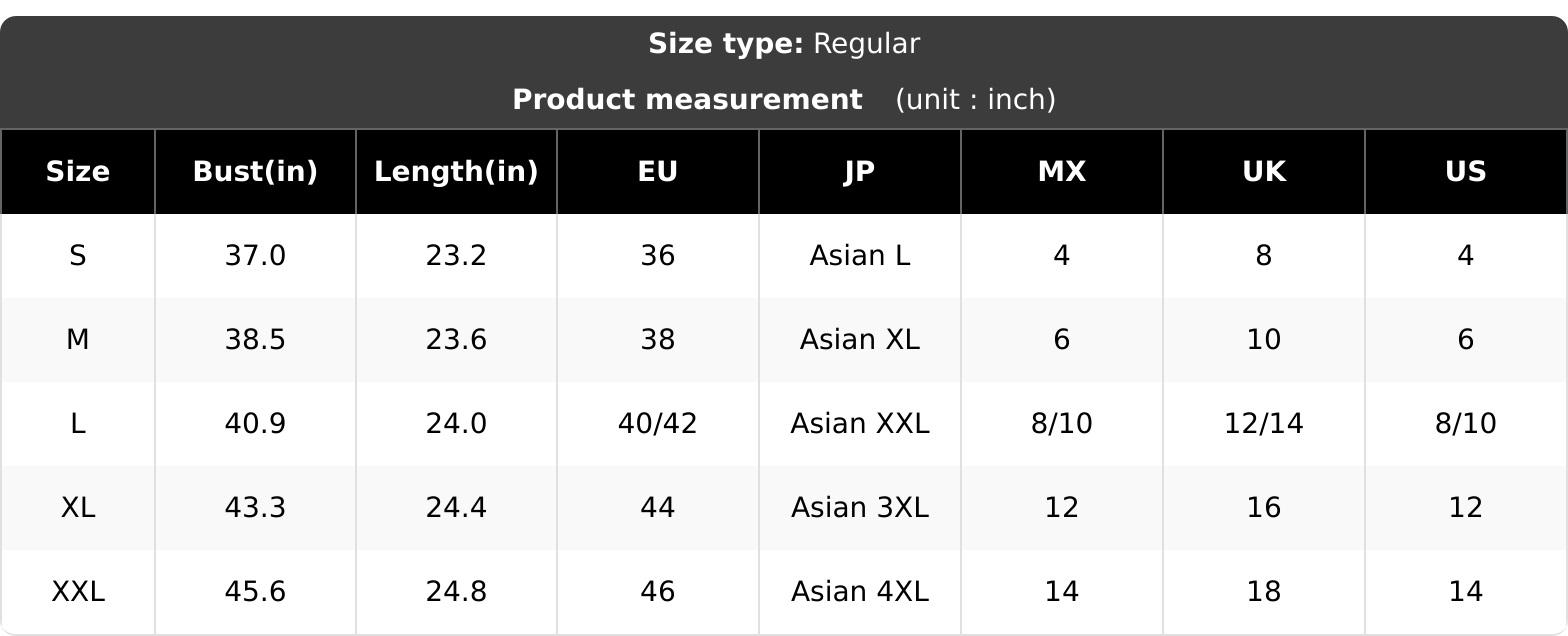The height and width of the screenshot is (636, 1568).
Task: Click the MX column header
Action: click(x=1062, y=172)
